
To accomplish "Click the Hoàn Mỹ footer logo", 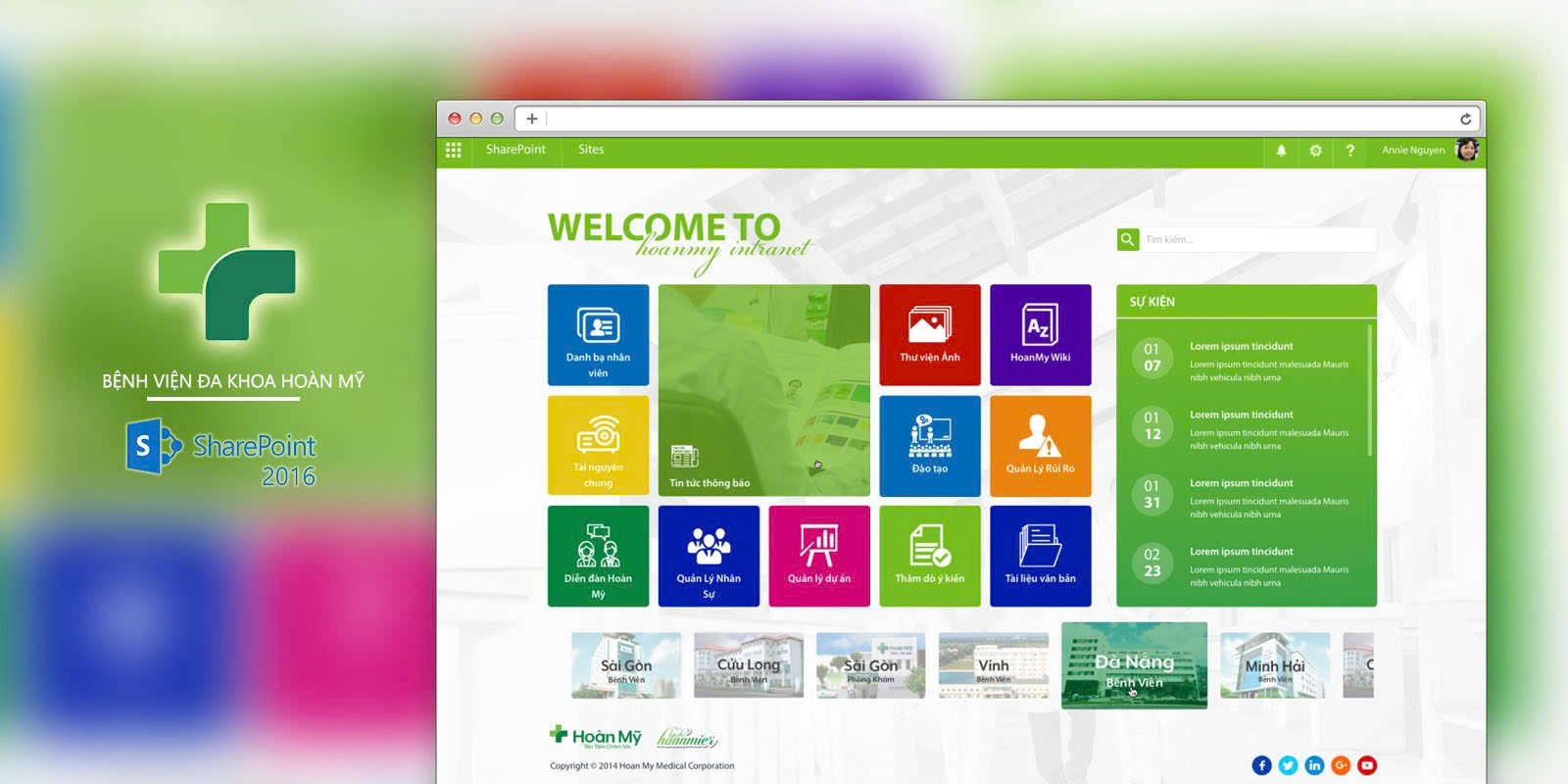I will pos(596,737).
